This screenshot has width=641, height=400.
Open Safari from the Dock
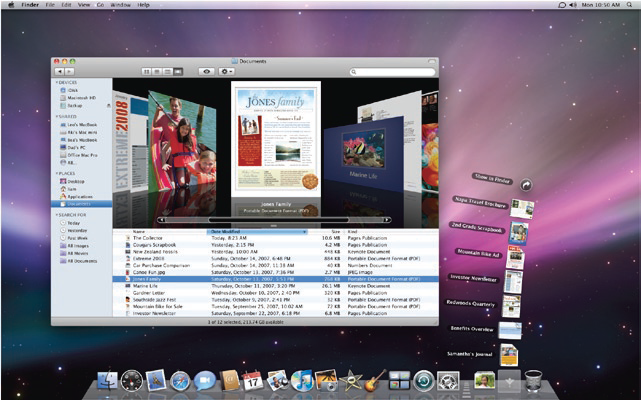pos(180,381)
